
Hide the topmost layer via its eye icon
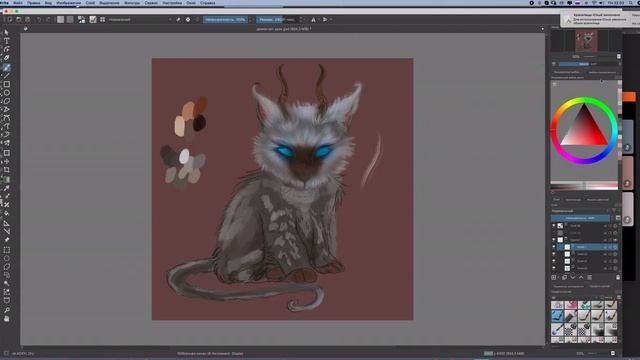[554, 226]
